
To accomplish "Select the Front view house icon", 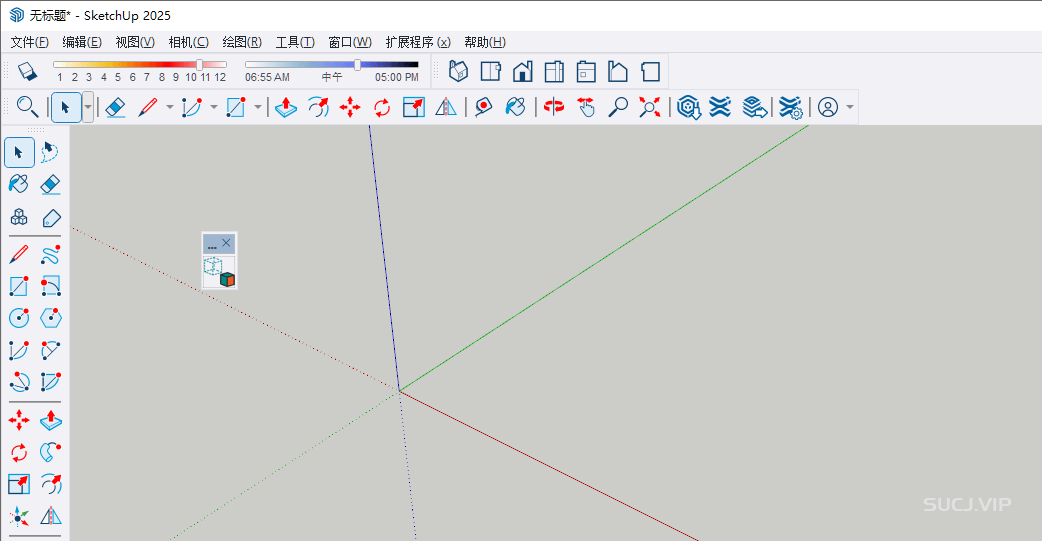I will point(522,72).
